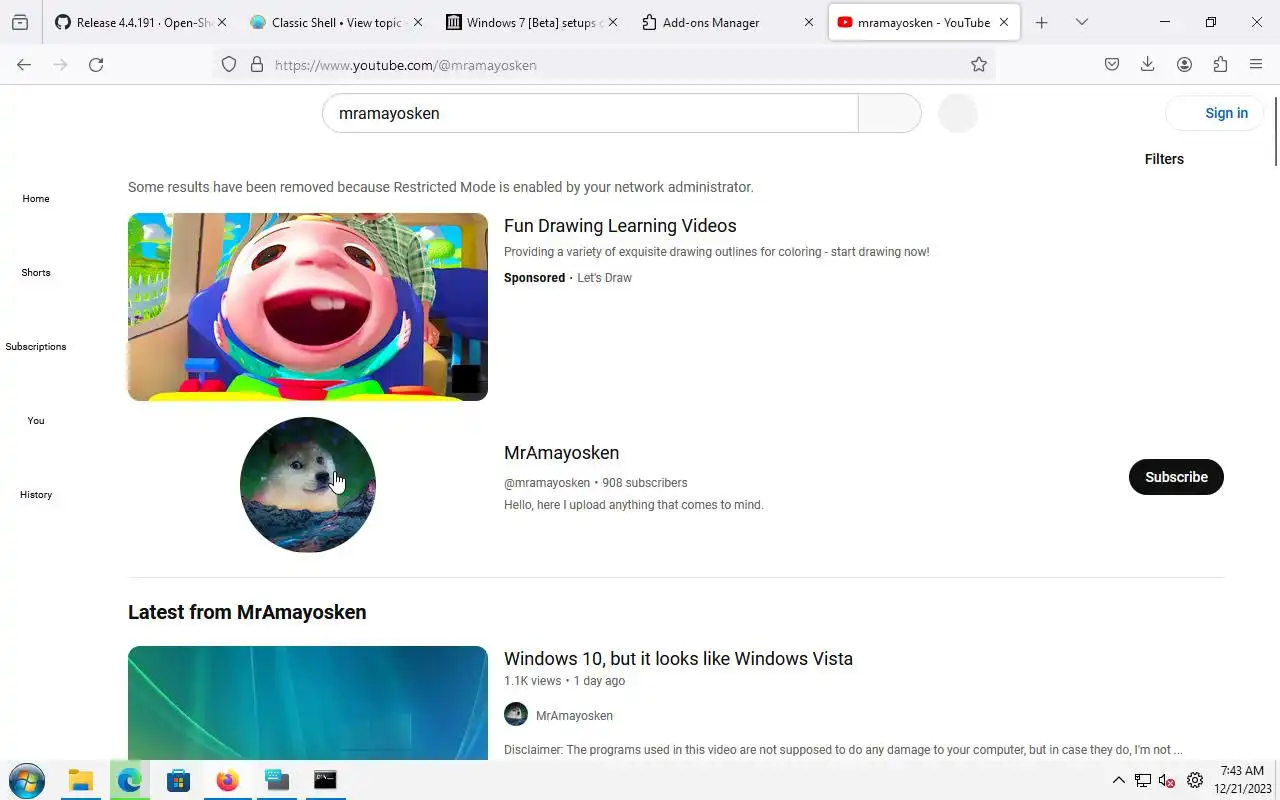The height and width of the screenshot is (800, 1280).
Task: Click the Sign in button
Action: [1215, 113]
